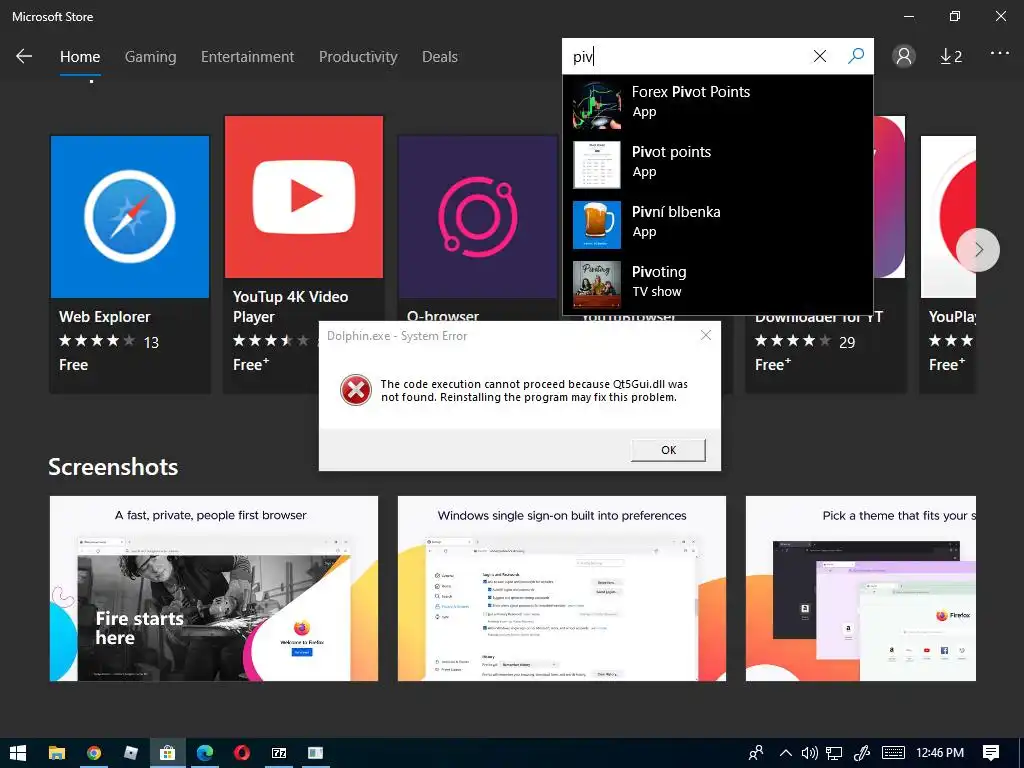Select the Deals tab
Viewport: 1024px width, 768px height.
(440, 57)
